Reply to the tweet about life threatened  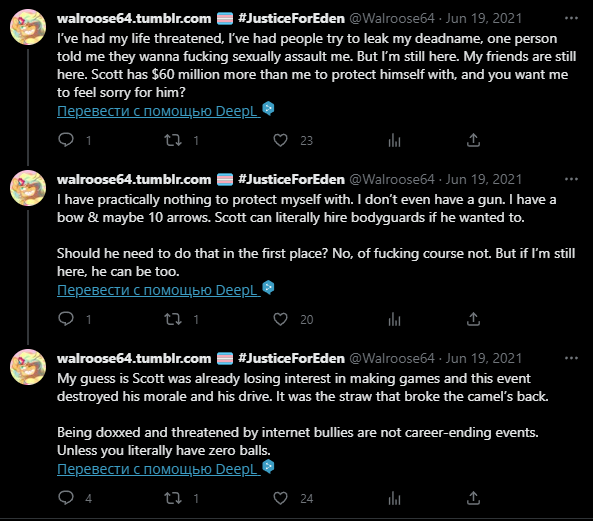[x=66, y=140]
